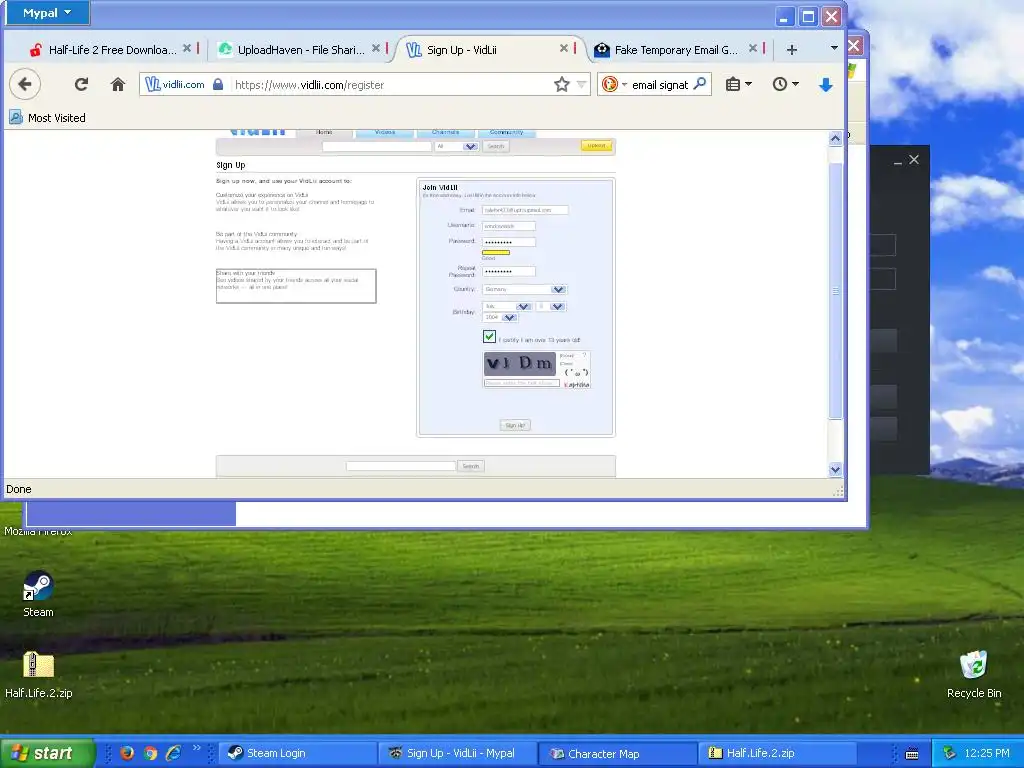Click the padlock site security icon
Screen dimensions: 1024x768
(218, 84)
